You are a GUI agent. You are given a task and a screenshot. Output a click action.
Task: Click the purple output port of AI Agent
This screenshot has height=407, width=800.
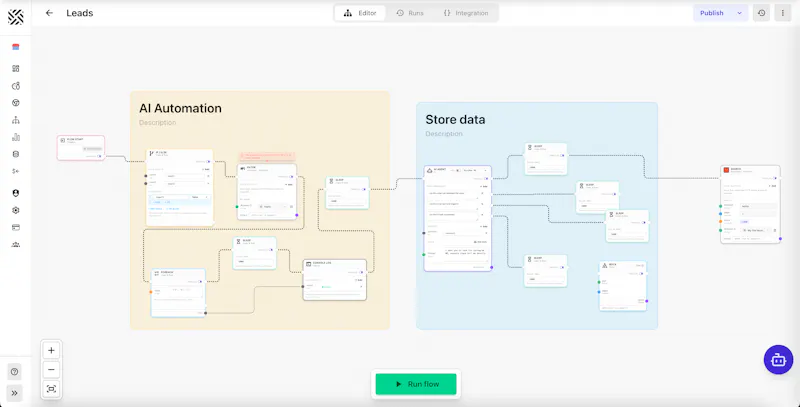tap(491, 267)
